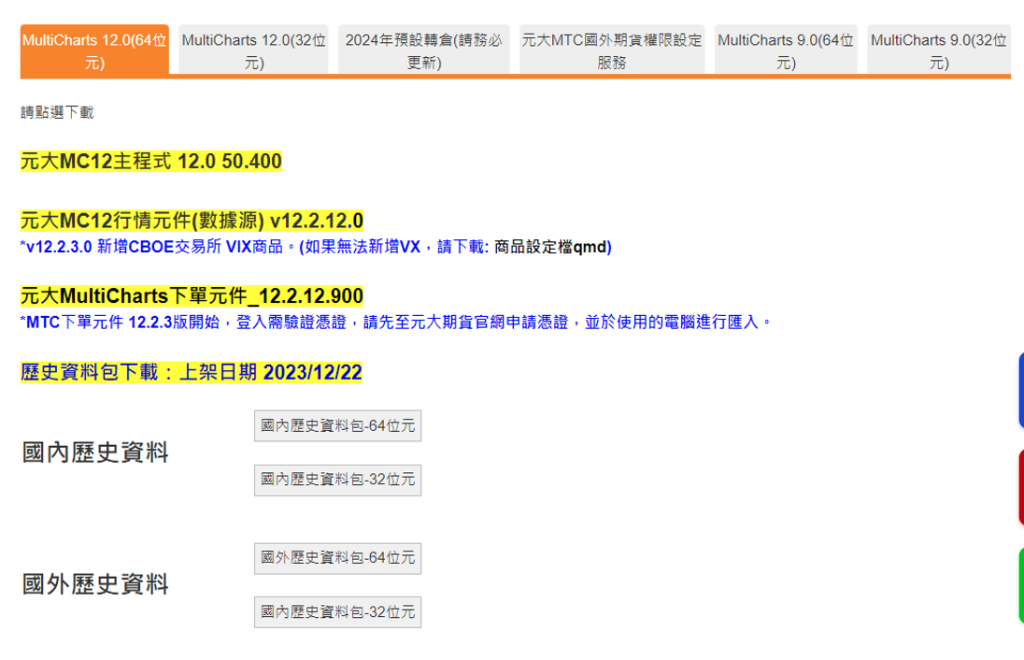
Task: Switch to the MultiCharts 9.0(64位元) tab
Action: click(786, 51)
